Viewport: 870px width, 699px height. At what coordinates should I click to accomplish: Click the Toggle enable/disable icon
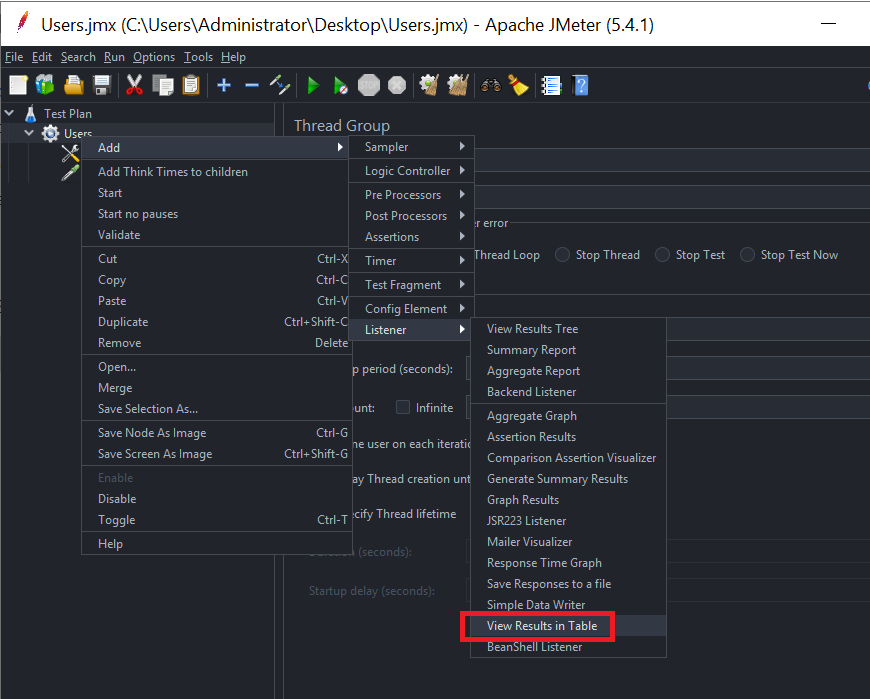[x=280, y=85]
